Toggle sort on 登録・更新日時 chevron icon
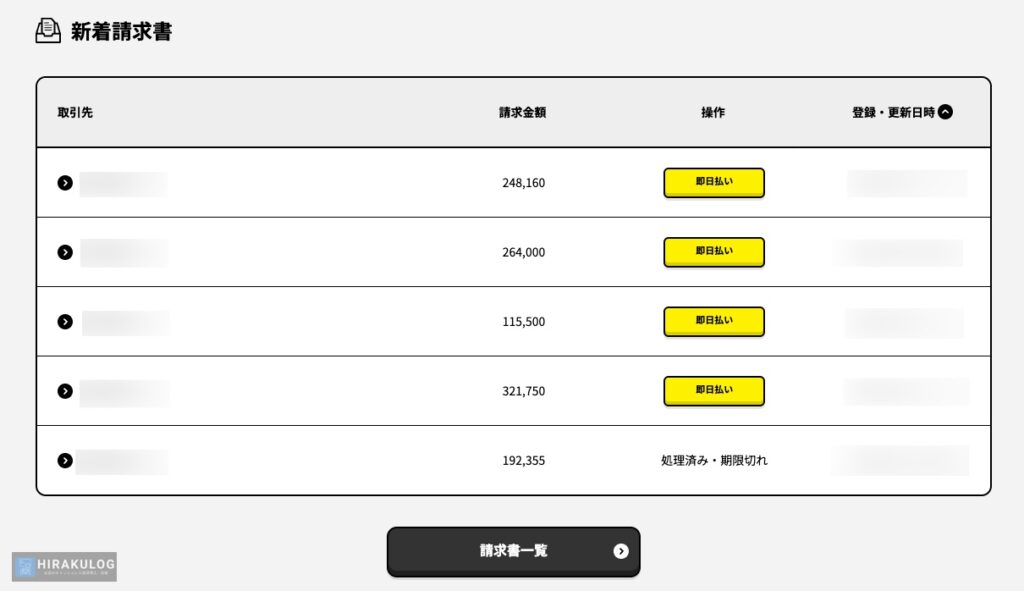 pos(945,112)
